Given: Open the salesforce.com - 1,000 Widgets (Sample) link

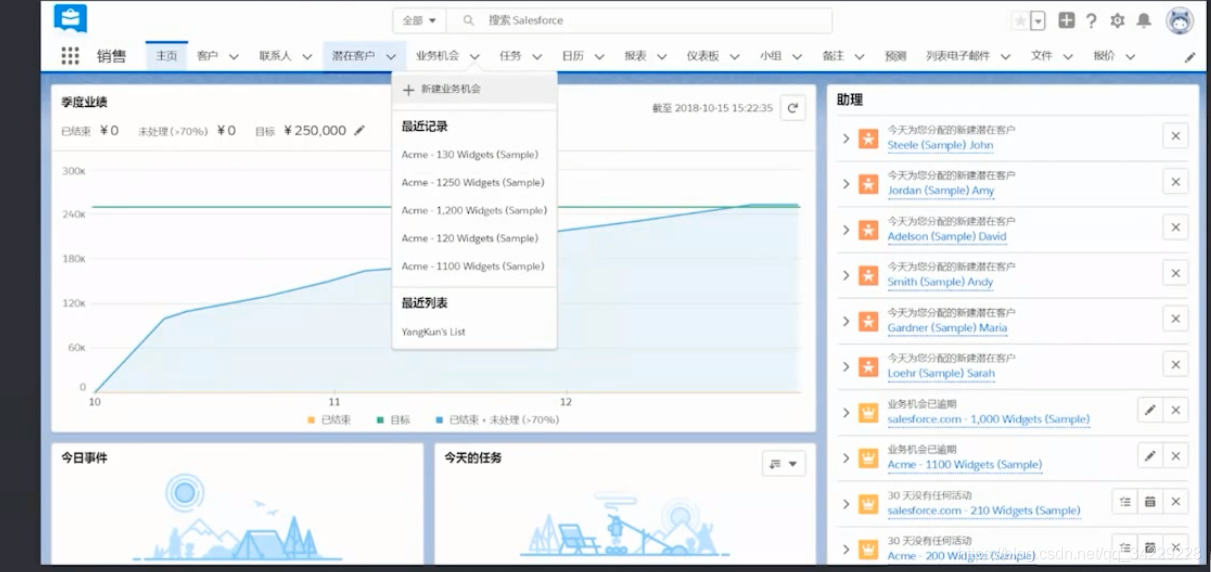Looking at the screenshot, I should point(988,420).
